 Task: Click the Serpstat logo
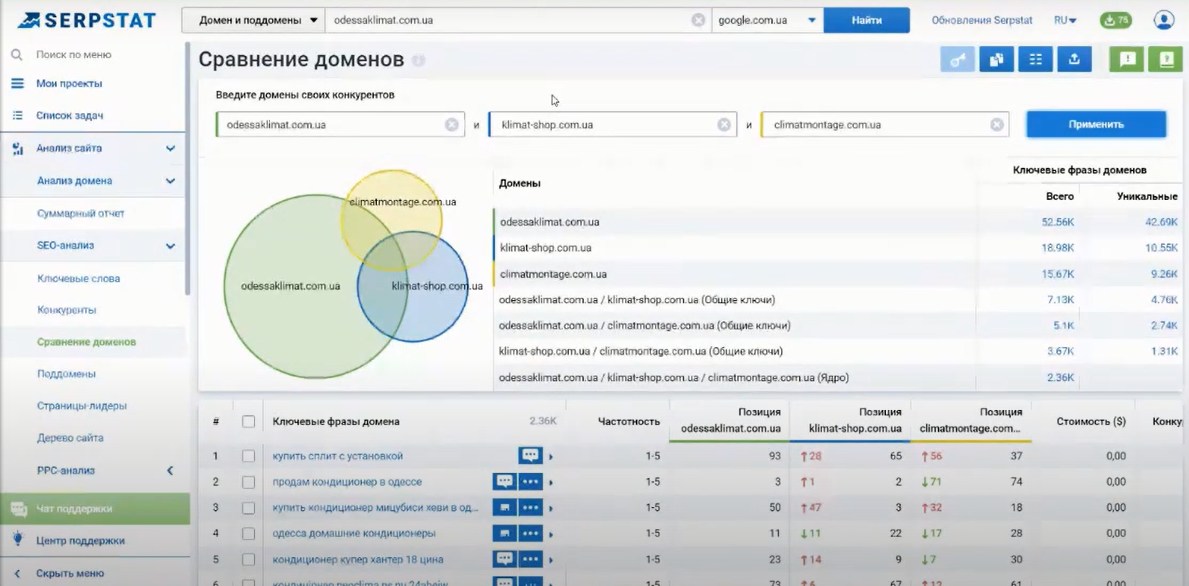pos(86,20)
